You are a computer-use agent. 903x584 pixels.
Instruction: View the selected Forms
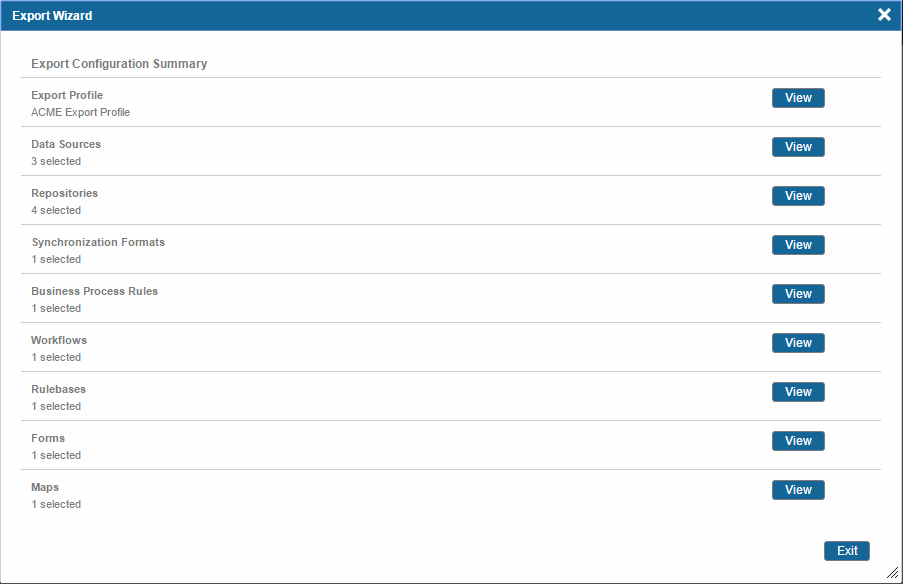coord(798,441)
